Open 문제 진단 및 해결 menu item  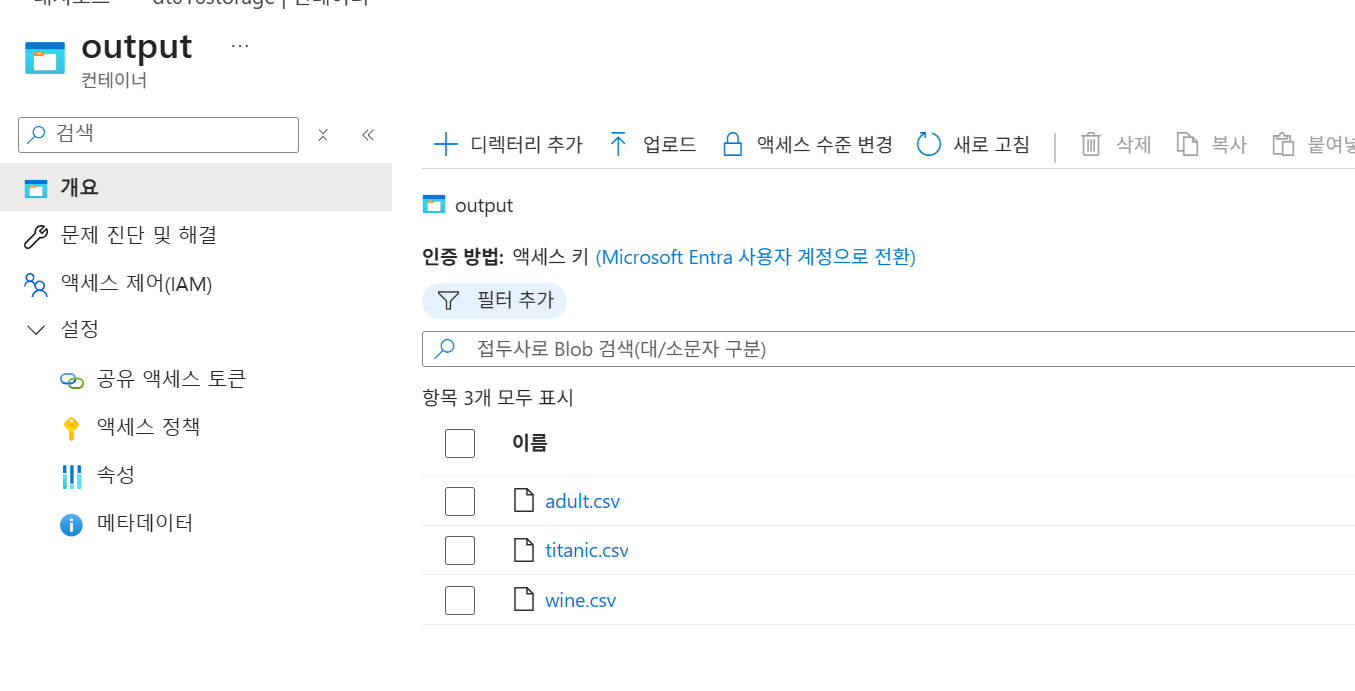138,235
